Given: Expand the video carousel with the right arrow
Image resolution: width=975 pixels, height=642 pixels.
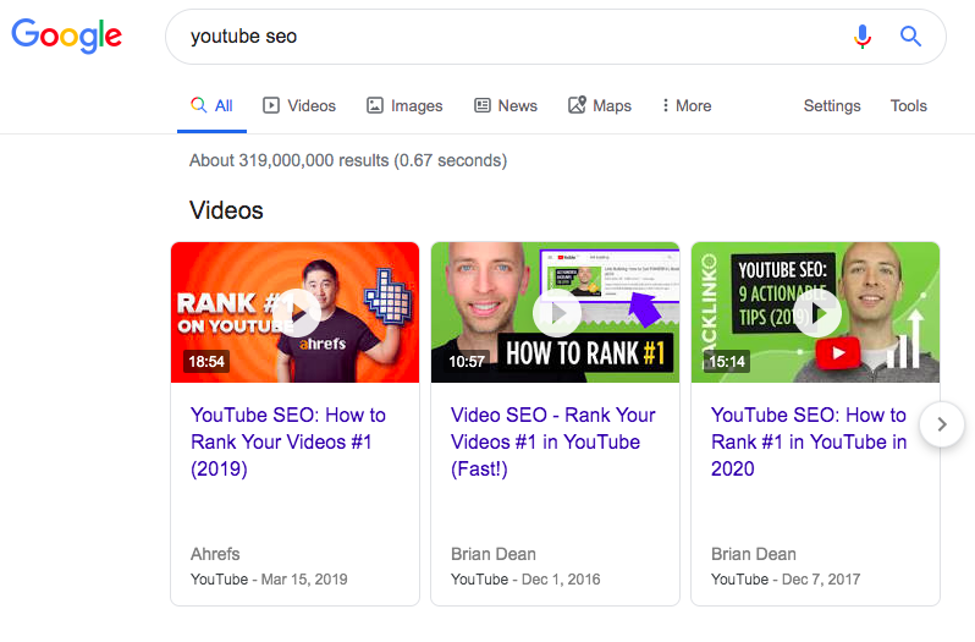Looking at the screenshot, I should (941, 424).
